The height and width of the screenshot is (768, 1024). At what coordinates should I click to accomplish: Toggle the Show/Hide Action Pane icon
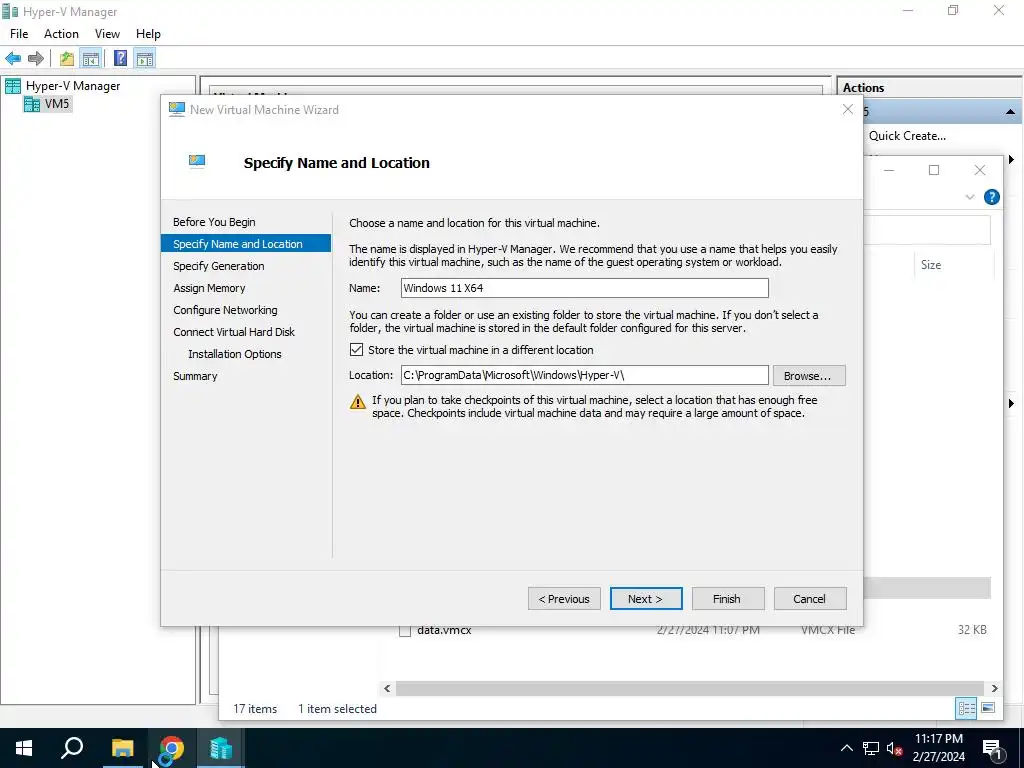(144, 59)
